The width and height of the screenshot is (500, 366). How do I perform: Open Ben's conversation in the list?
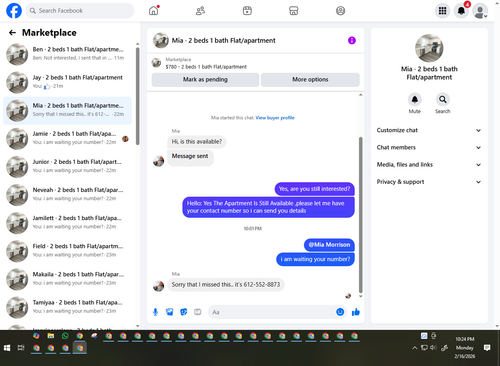(x=67, y=54)
